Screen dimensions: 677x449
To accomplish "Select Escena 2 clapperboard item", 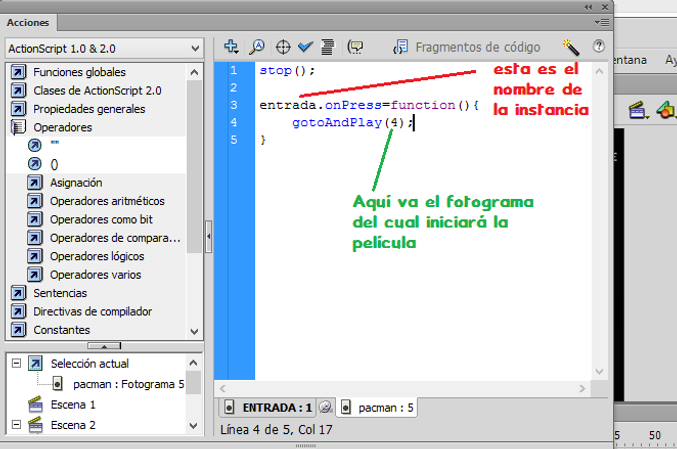I will tap(62, 425).
